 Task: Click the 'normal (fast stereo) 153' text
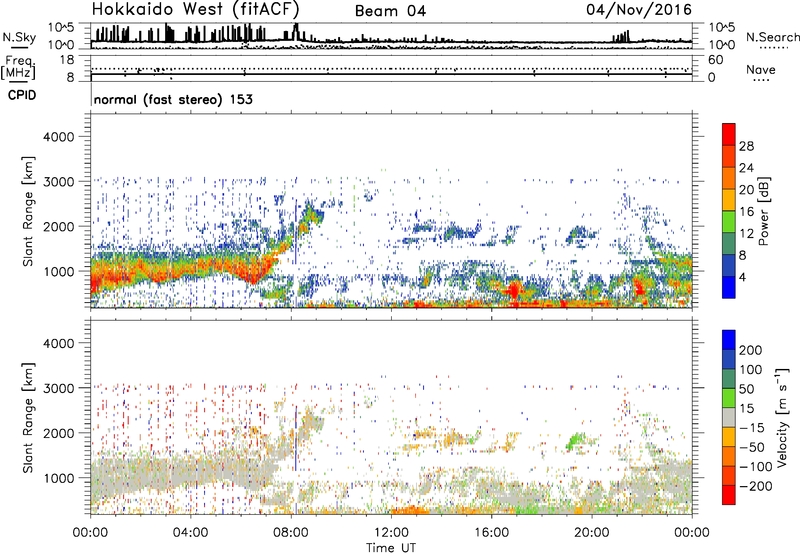point(173,99)
